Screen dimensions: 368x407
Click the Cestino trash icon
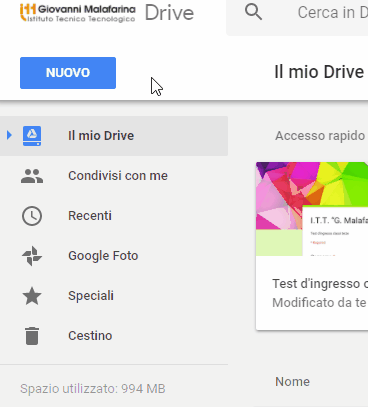click(x=32, y=336)
